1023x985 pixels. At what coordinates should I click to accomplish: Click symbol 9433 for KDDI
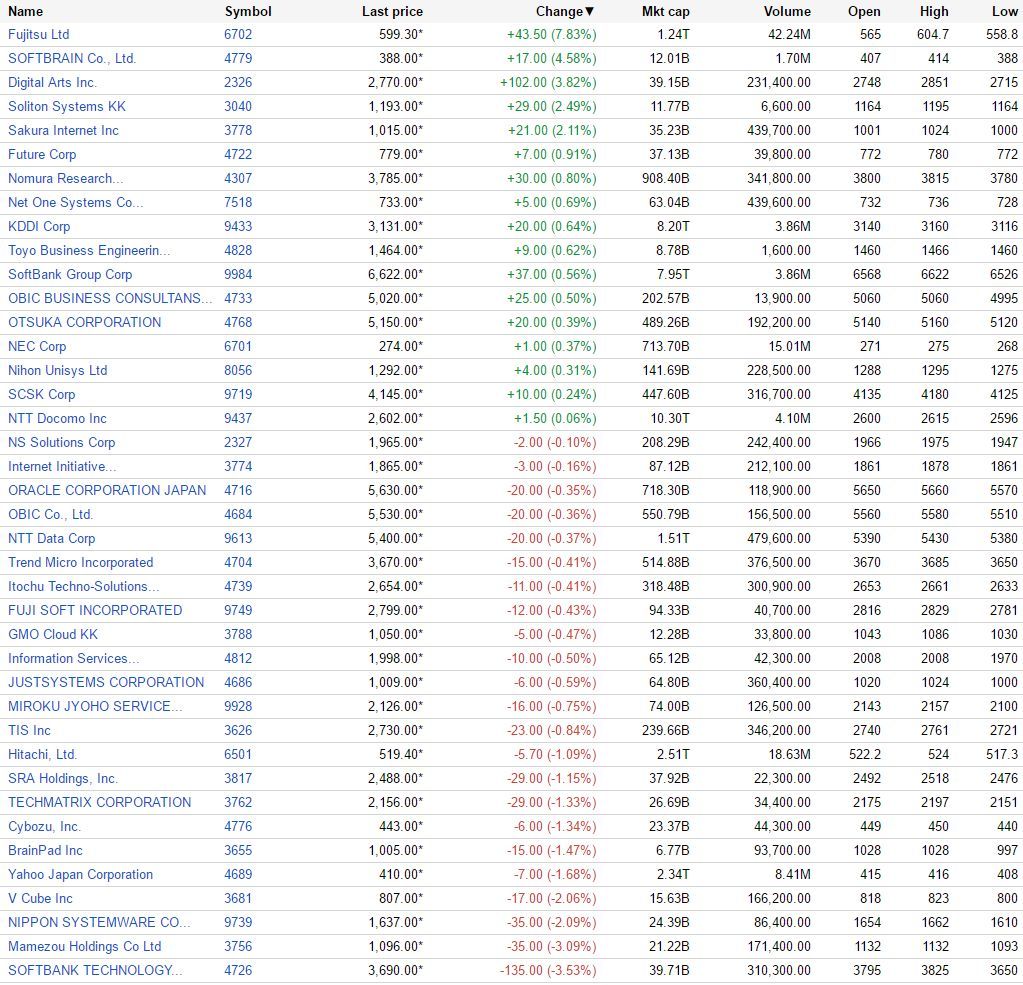[x=238, y=226]
